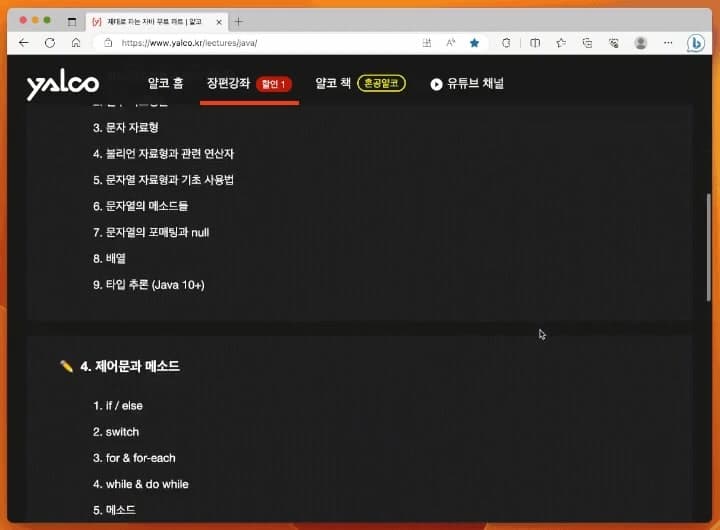Click the YouTube play icon in navigation

click(x=436, y=84)
